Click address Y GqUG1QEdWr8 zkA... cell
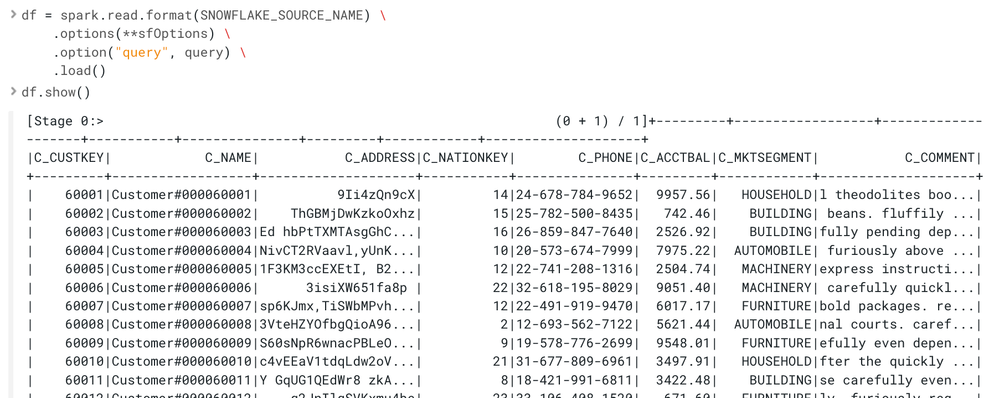 pos(338,380)
